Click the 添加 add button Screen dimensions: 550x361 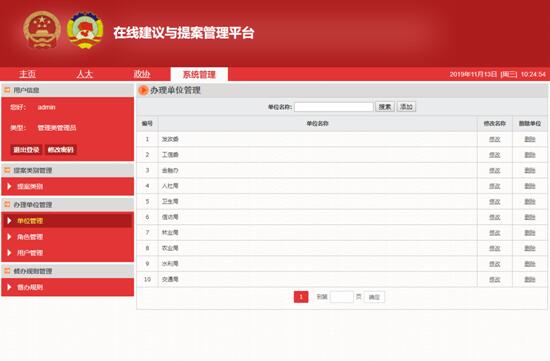(406, 107)
